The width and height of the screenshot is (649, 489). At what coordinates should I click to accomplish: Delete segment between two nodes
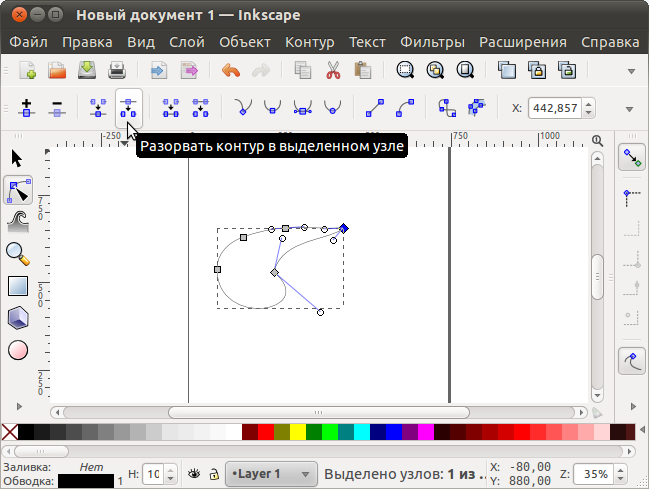(200, 108)
